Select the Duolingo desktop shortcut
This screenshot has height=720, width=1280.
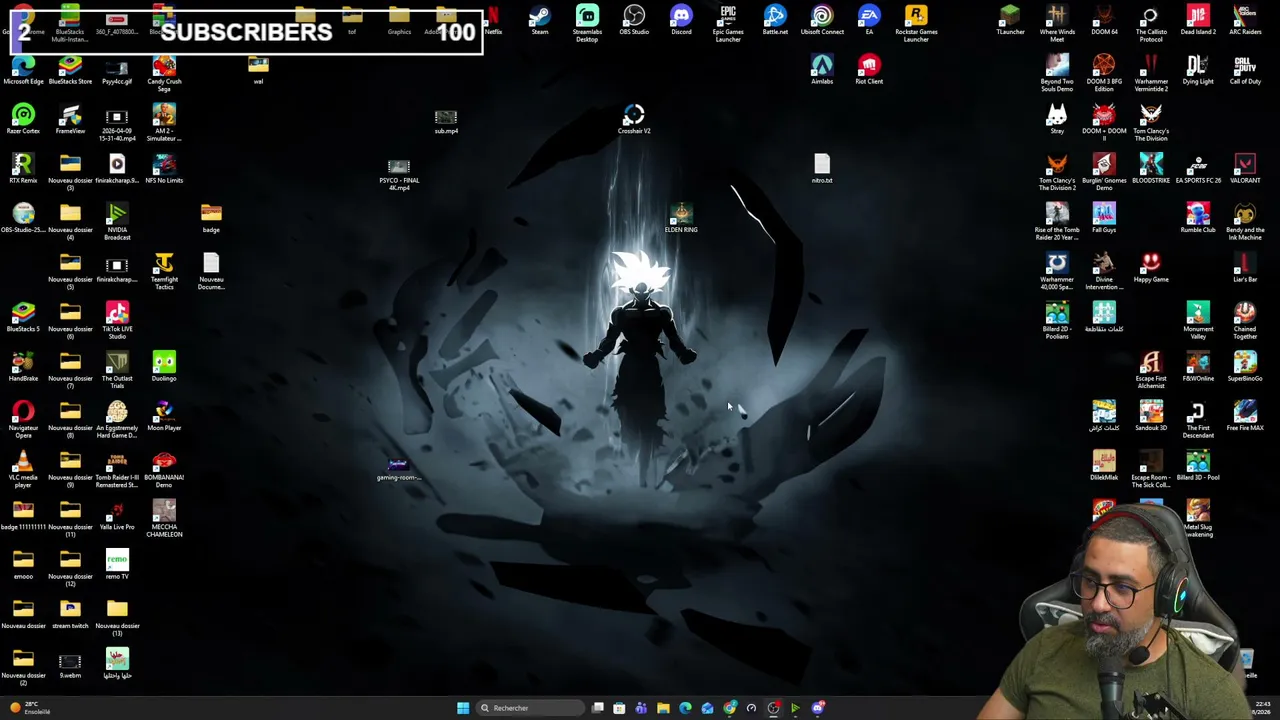click(x=164, y=367)
